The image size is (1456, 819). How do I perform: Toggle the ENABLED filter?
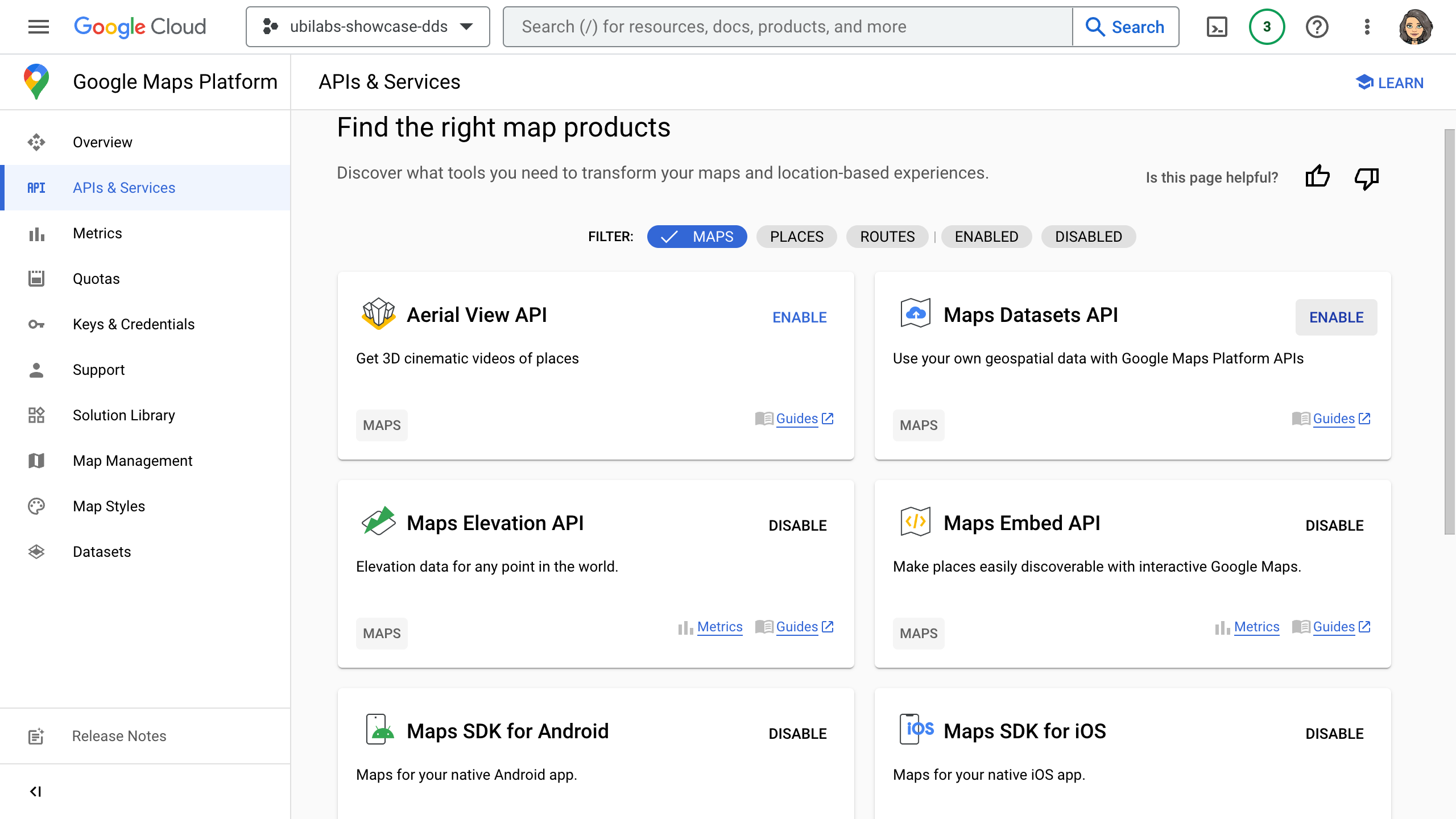click(x=986, y=237)
